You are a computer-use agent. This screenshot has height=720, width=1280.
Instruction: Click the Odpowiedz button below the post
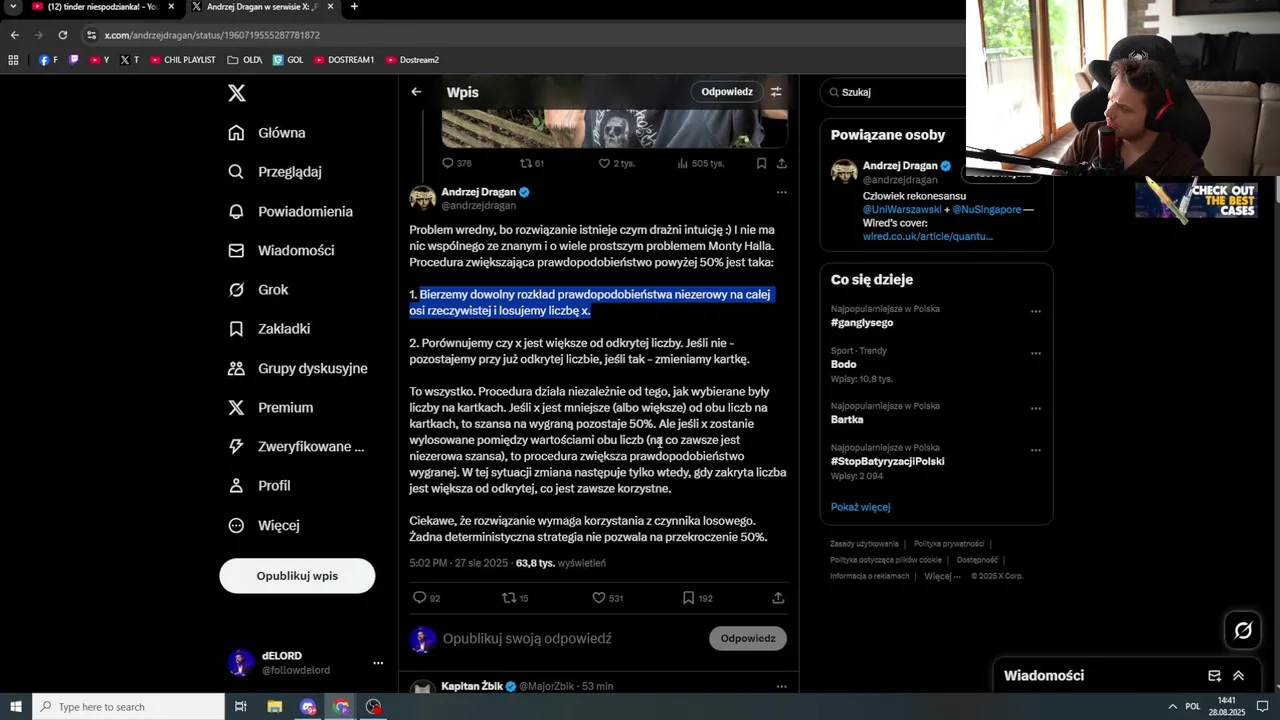748,638
